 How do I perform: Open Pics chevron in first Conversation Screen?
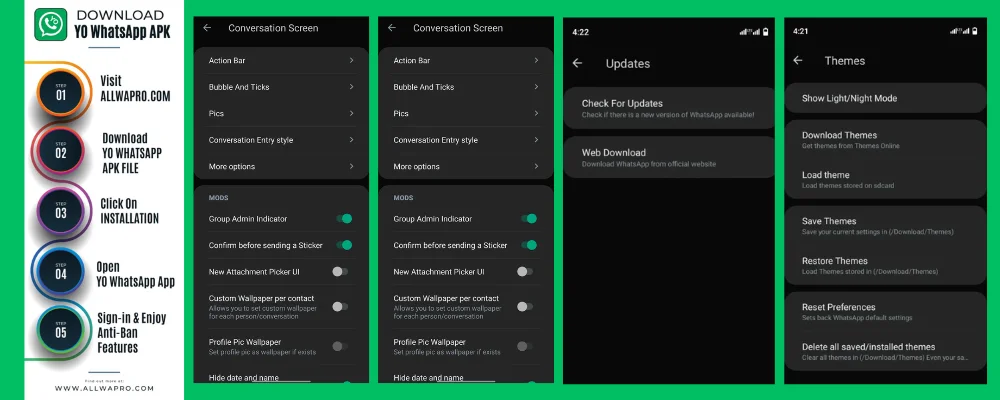coord(351,114)
